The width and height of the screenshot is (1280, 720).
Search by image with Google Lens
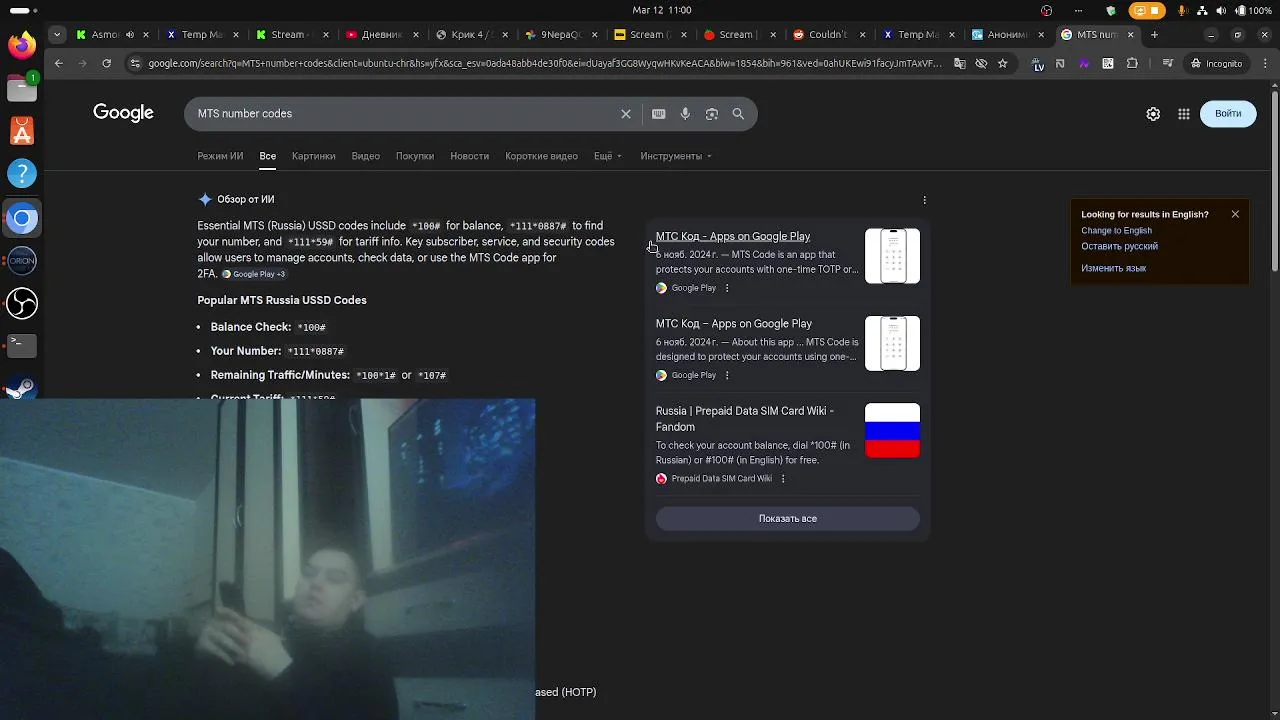(712, 114)
